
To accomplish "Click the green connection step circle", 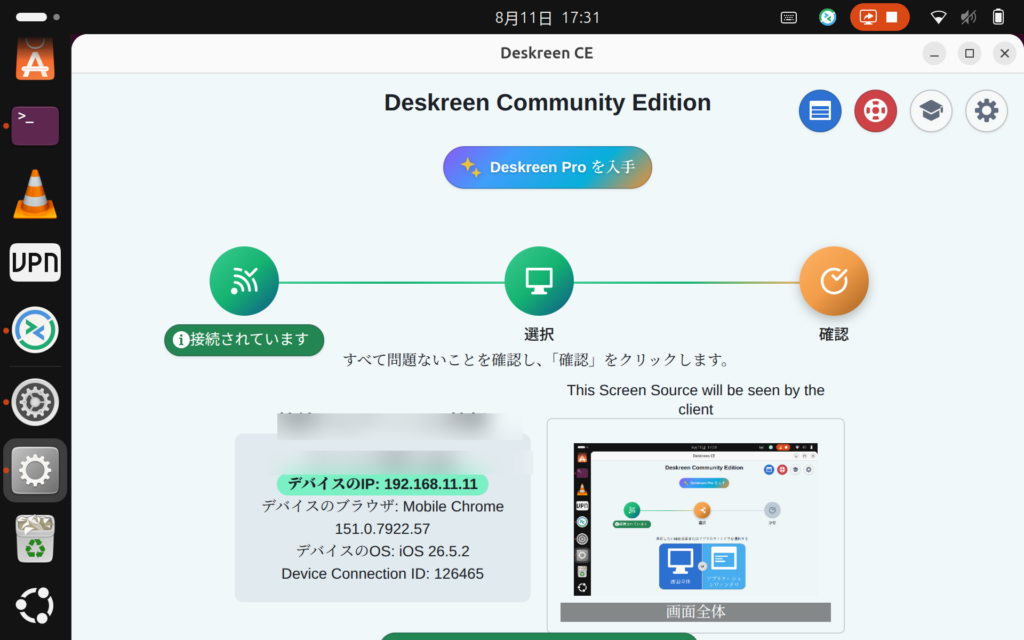I will [x=244, y=281].
